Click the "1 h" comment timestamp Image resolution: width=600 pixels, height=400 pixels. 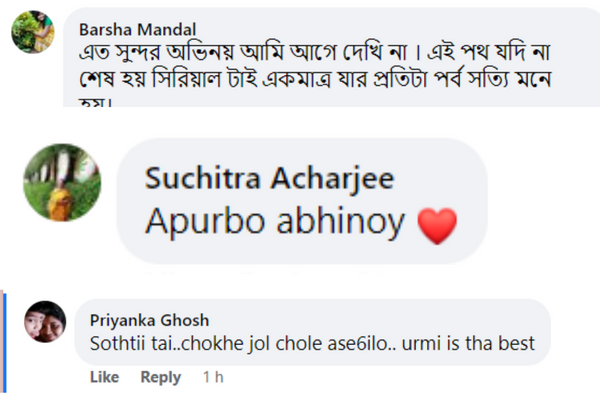click(x=212, y=377)
